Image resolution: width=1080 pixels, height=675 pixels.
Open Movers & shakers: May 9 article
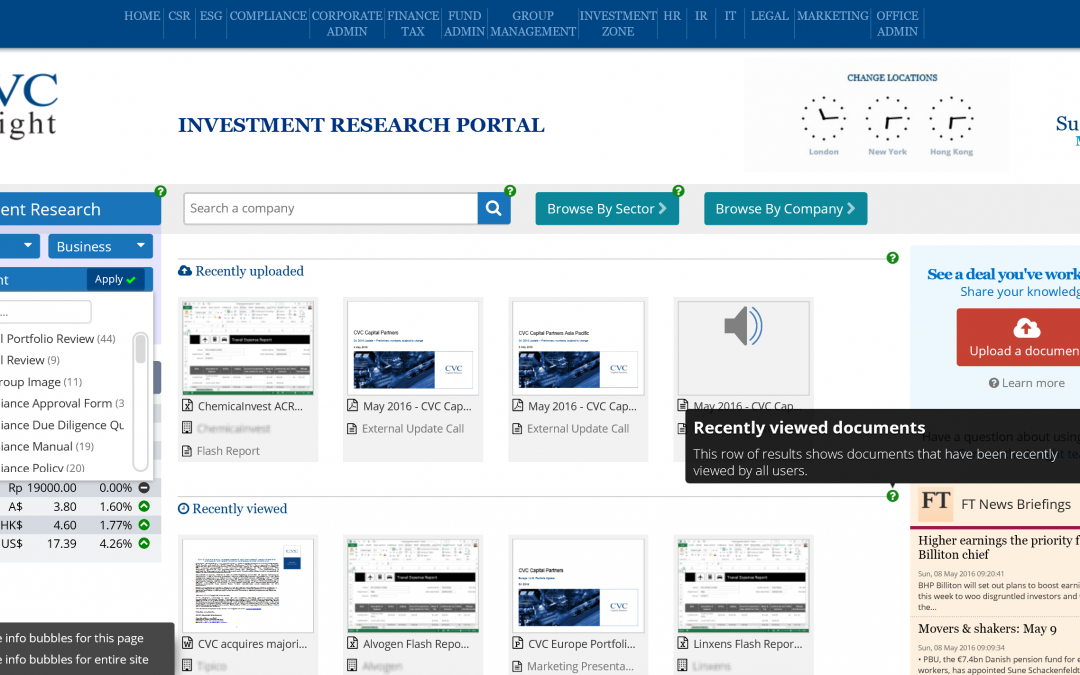[x=987, y=628]
